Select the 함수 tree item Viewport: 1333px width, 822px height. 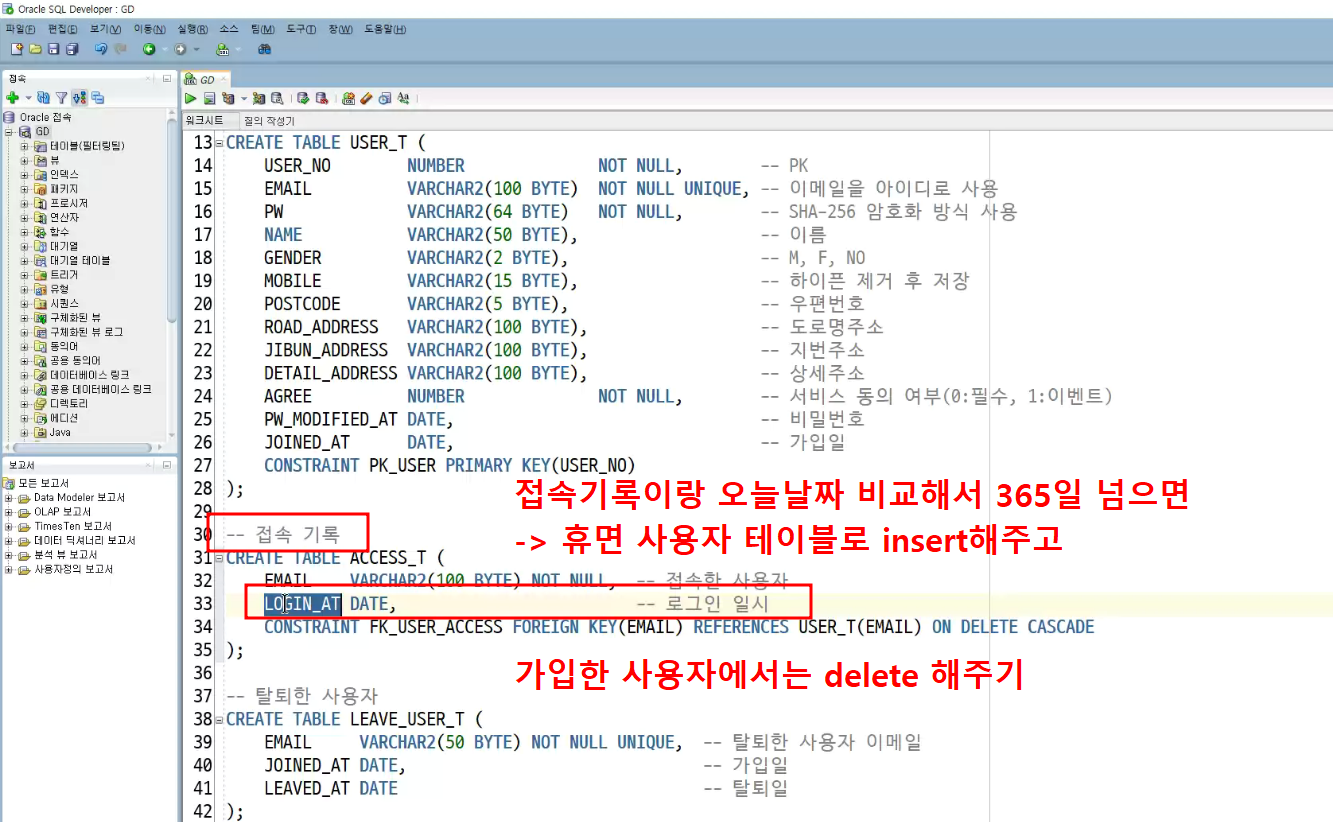[x=59, y=231]
